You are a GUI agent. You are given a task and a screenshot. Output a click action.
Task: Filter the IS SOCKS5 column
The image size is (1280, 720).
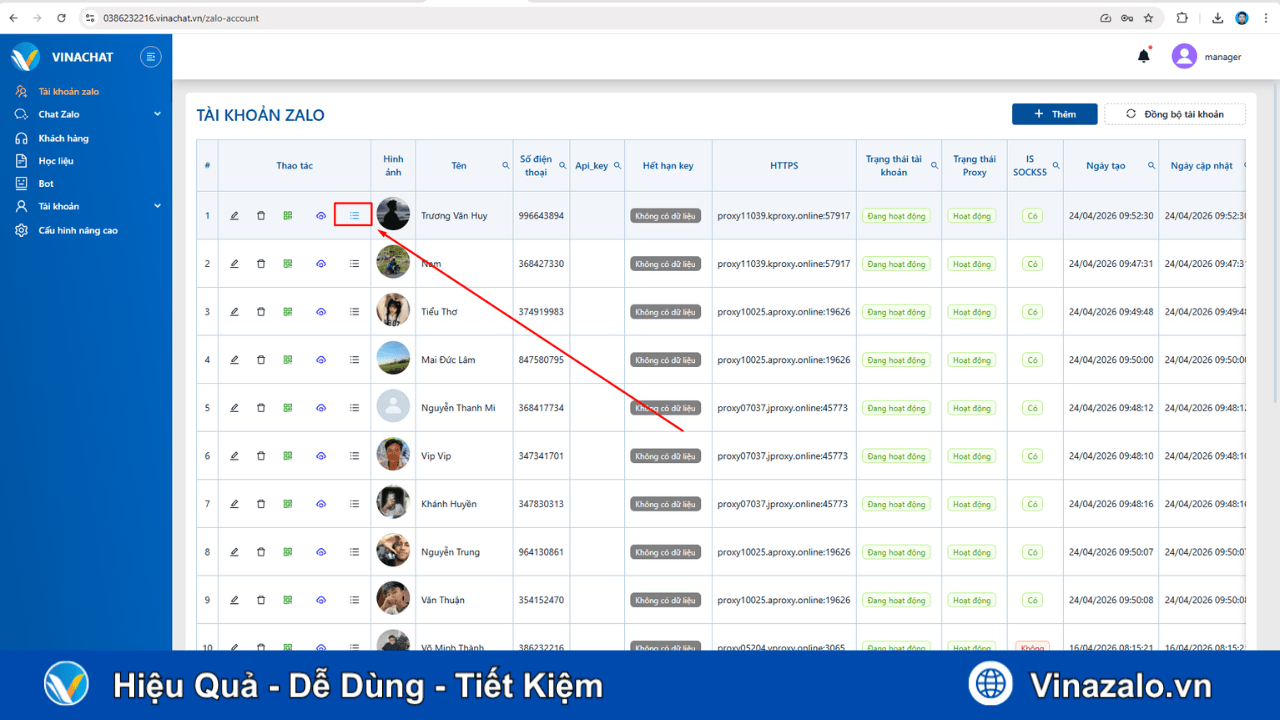(1057, 166)
